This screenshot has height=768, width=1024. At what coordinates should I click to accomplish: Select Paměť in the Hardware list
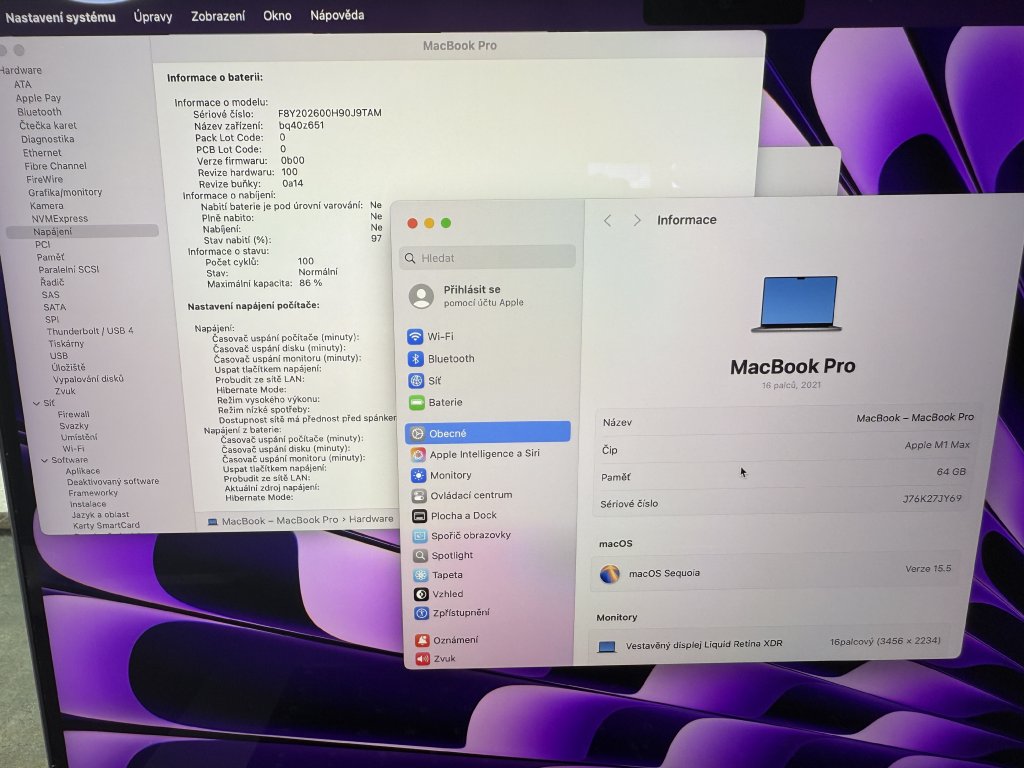pos(50,257)
